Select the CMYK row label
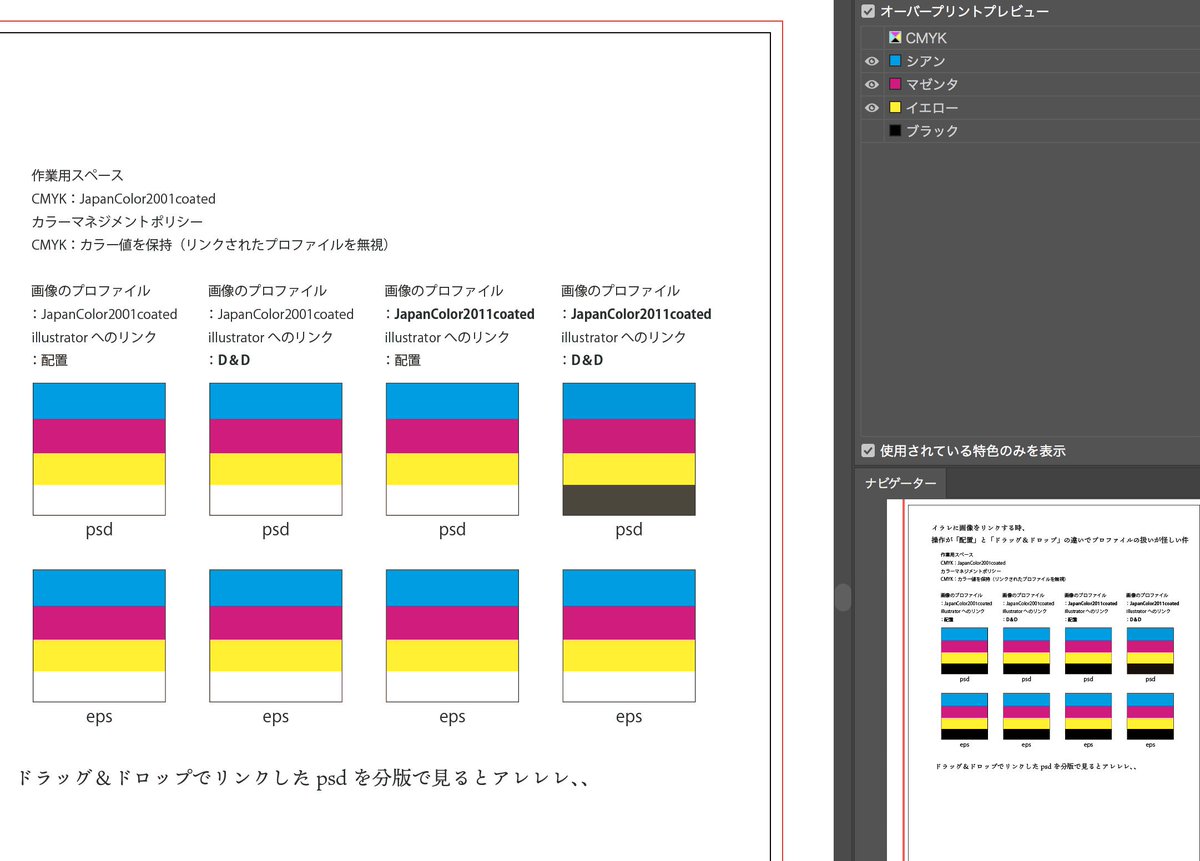 (926, 38)
